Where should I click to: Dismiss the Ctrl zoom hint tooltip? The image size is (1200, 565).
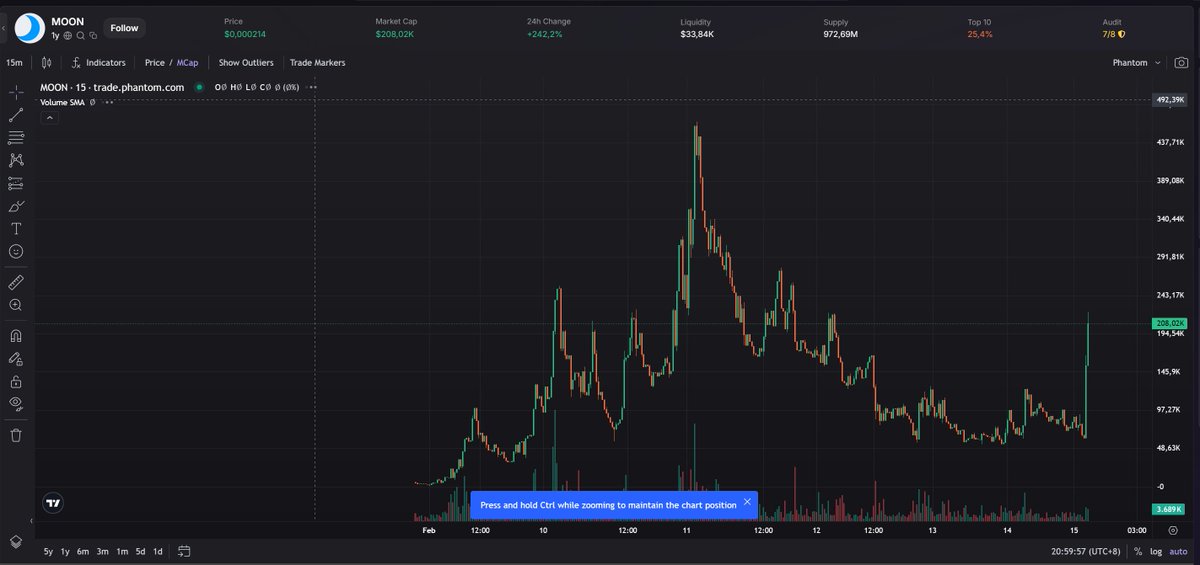(747, 502)
